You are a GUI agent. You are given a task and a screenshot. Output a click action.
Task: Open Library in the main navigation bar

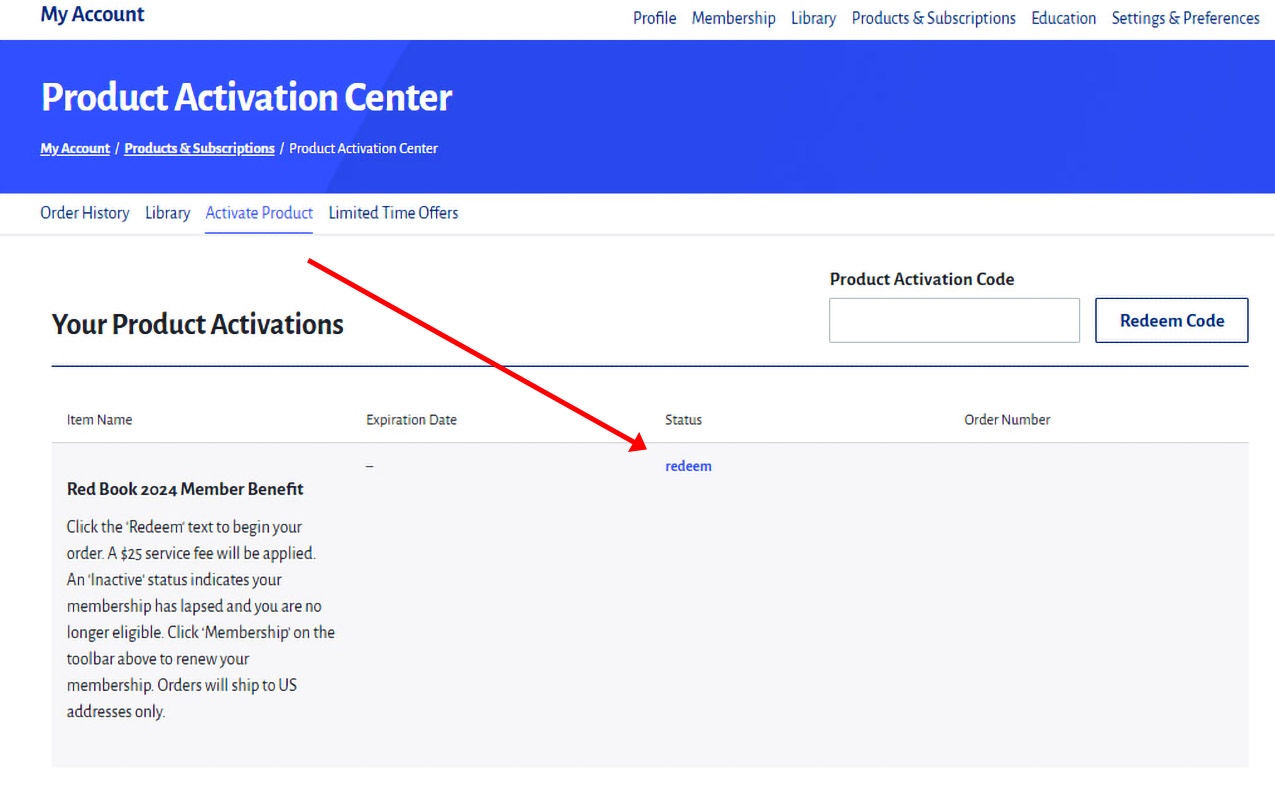point(813,18)
